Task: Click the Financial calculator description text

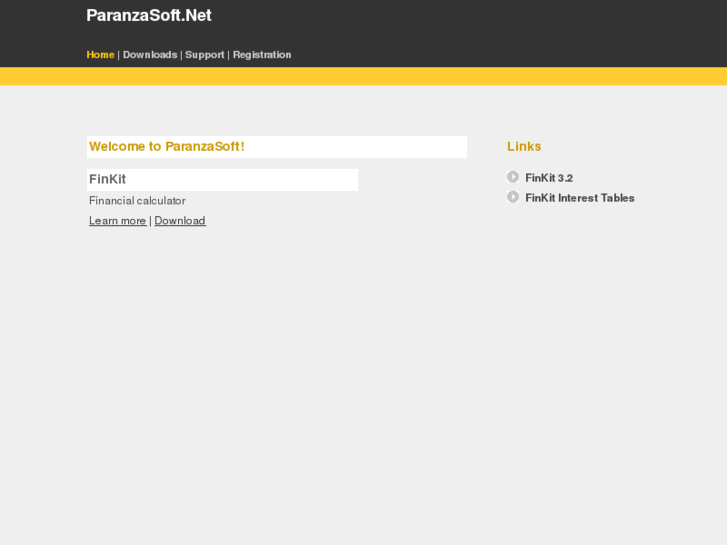Action: coord(137,201)
